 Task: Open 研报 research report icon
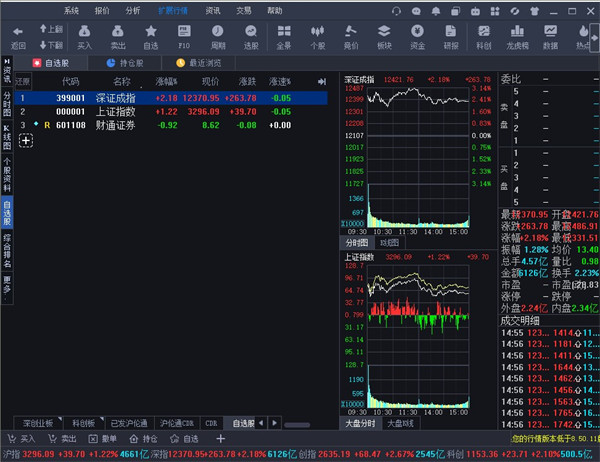point(451,31)
